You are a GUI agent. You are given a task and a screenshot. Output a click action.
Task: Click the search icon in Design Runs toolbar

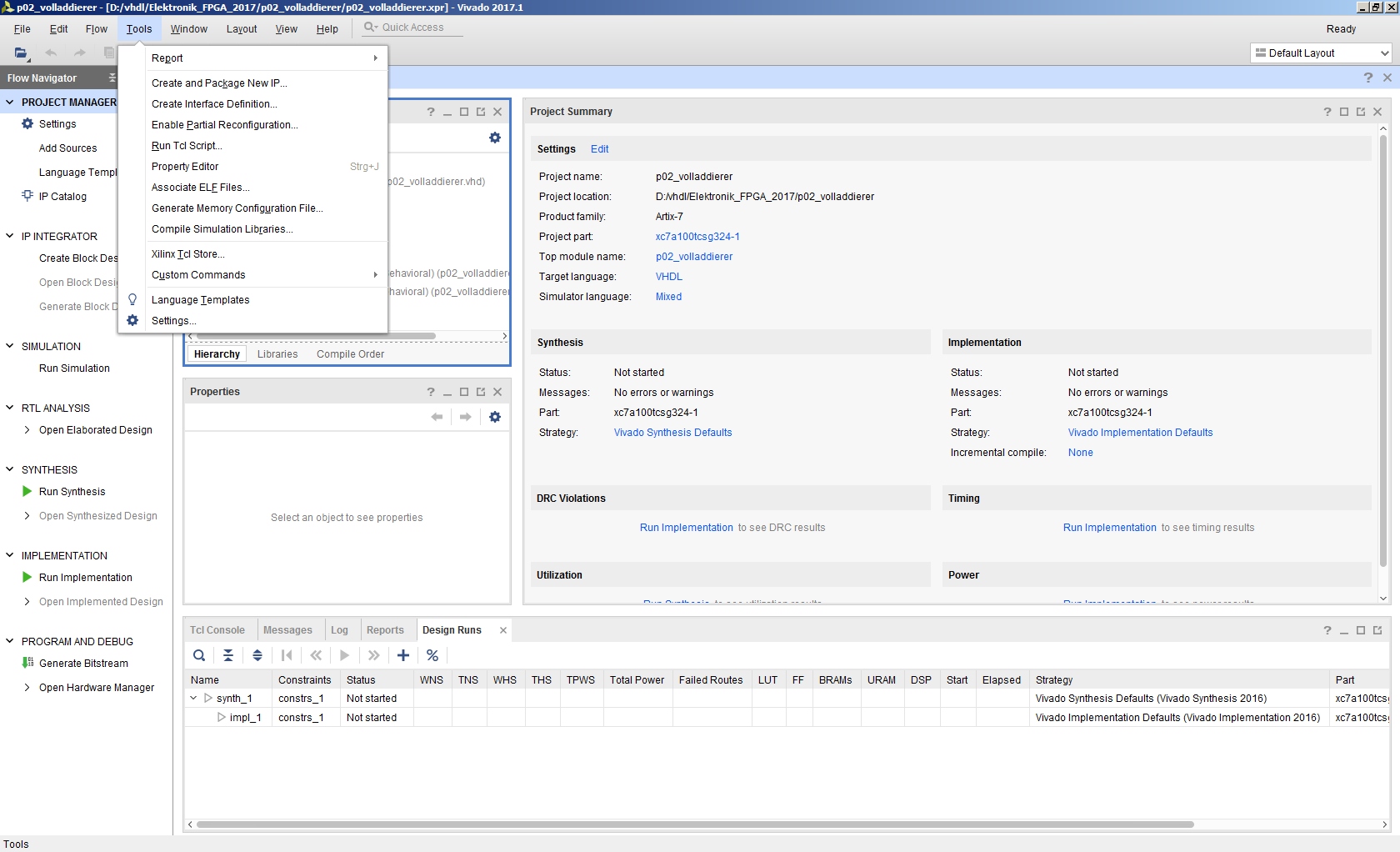click(199, 655)
